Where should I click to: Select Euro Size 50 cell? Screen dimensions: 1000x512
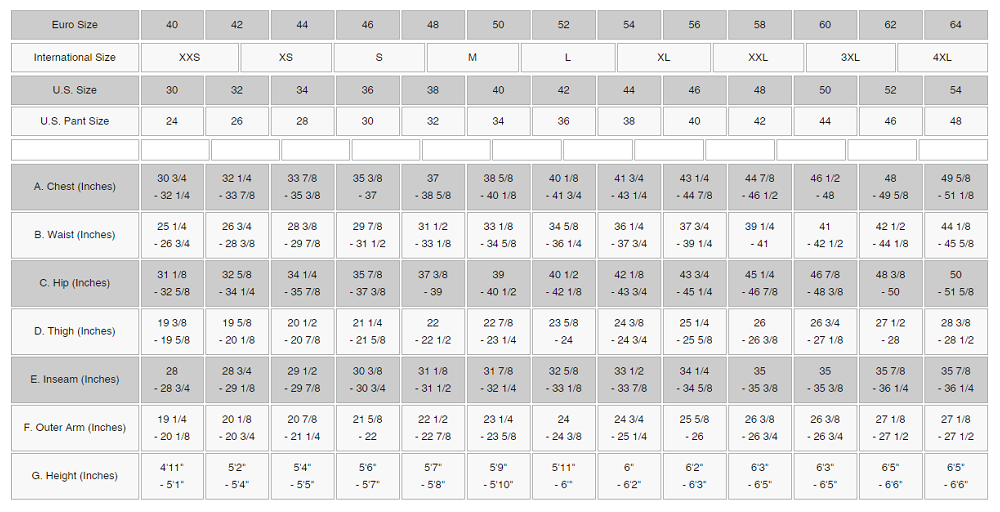pos(498,25)
